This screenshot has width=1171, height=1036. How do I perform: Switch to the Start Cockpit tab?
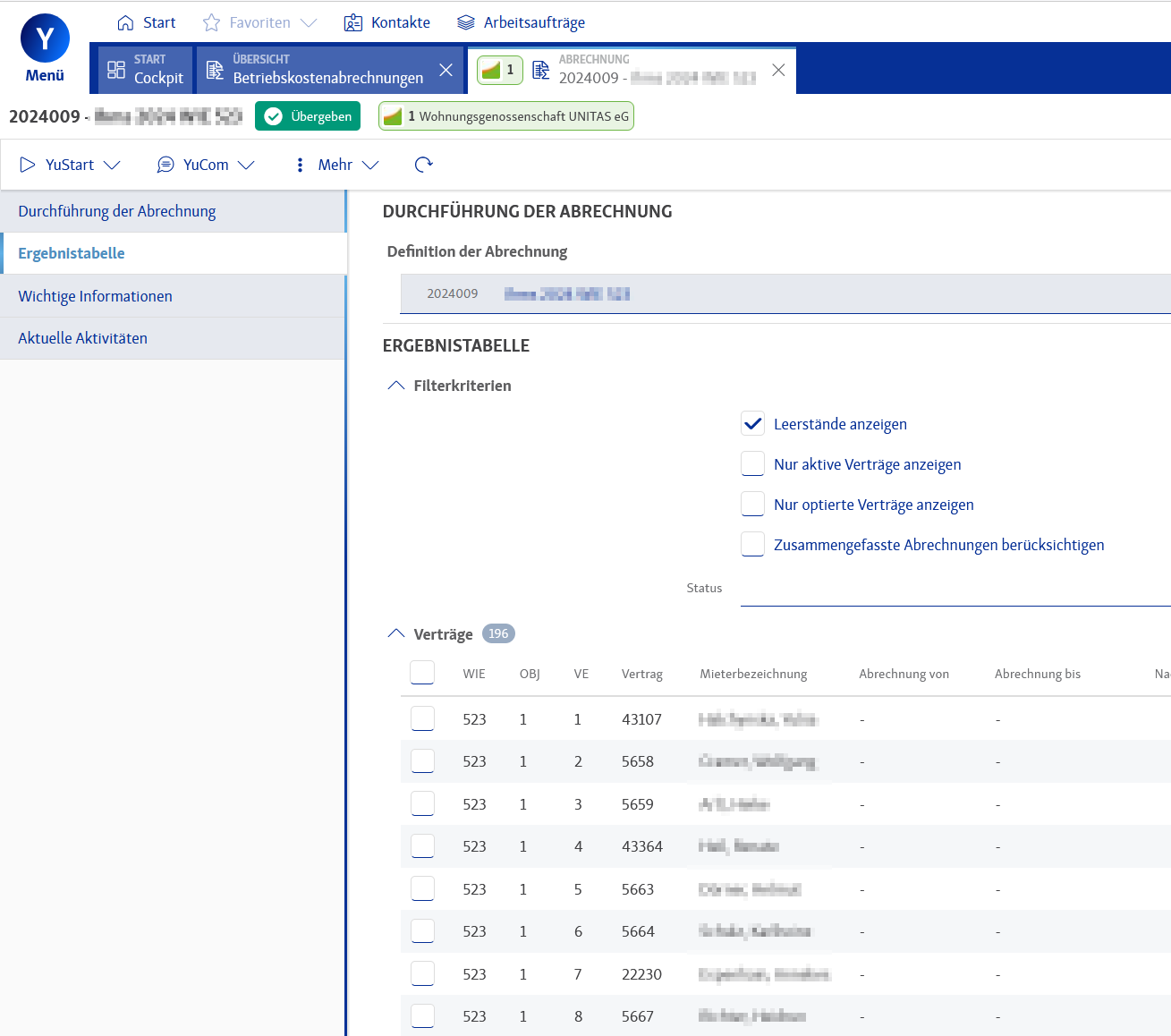(x=145, y=70)
